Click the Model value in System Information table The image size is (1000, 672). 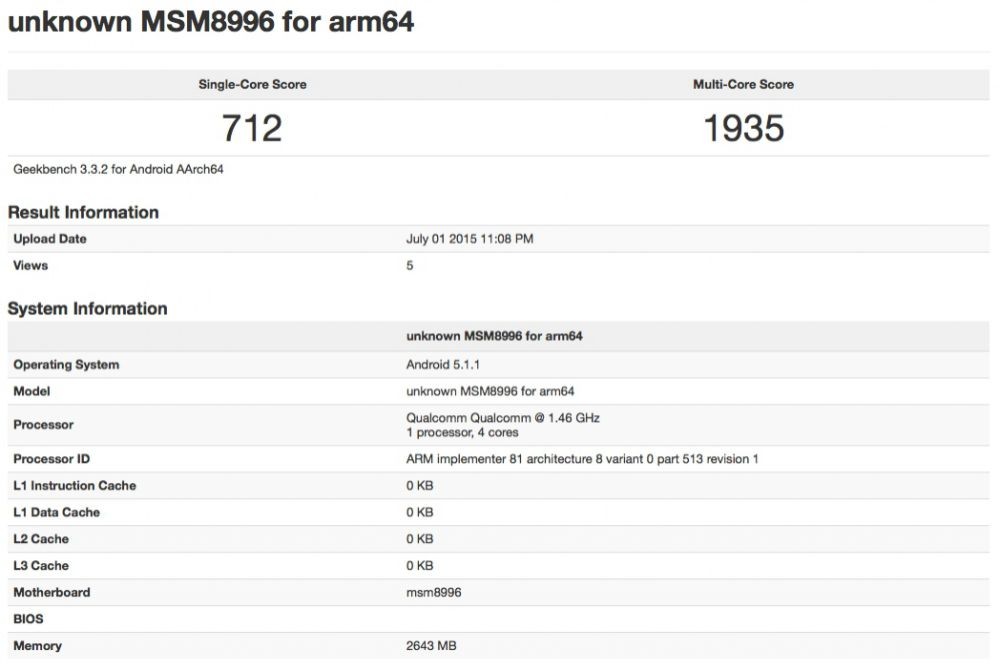(x=490, y=392)
